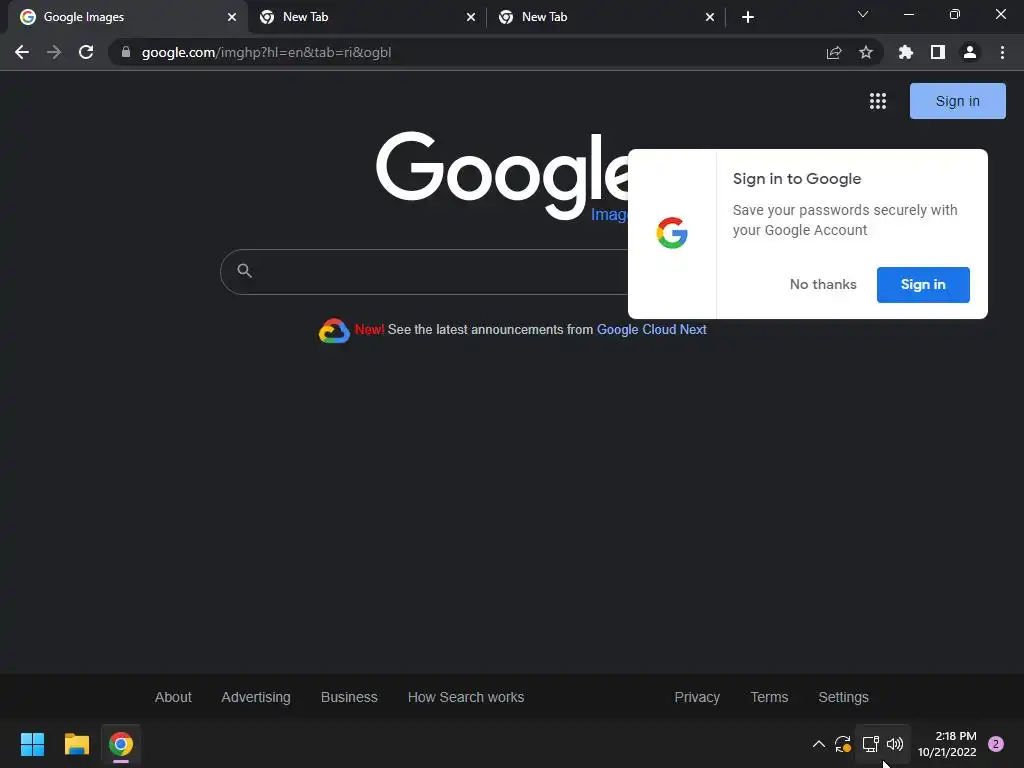Click the sync status tray icon

(x=842, y=744)
